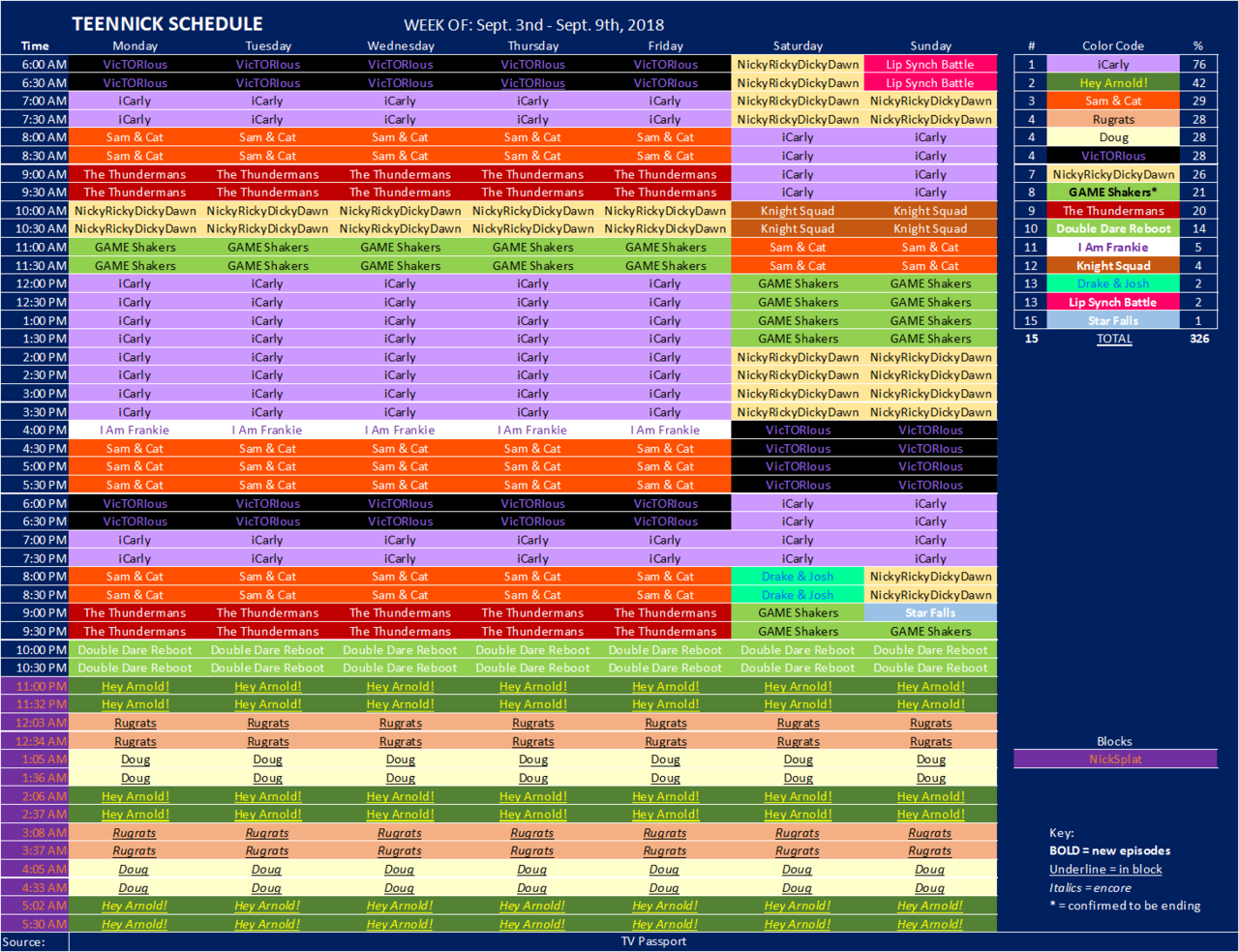Select Double Dare Reboot Saturday 10:00 PM
1239x952 pixels.
798,649
